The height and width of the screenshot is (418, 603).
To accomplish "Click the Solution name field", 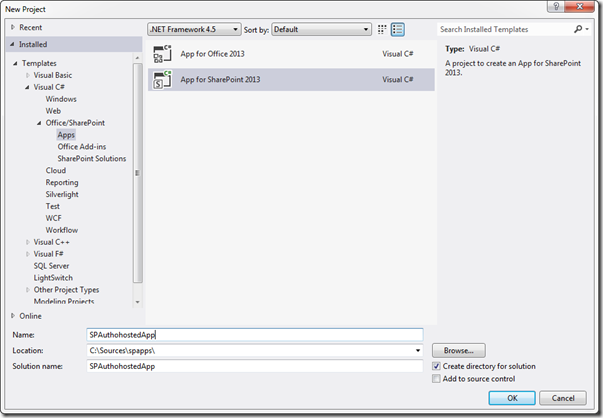I will click(255, 366).
